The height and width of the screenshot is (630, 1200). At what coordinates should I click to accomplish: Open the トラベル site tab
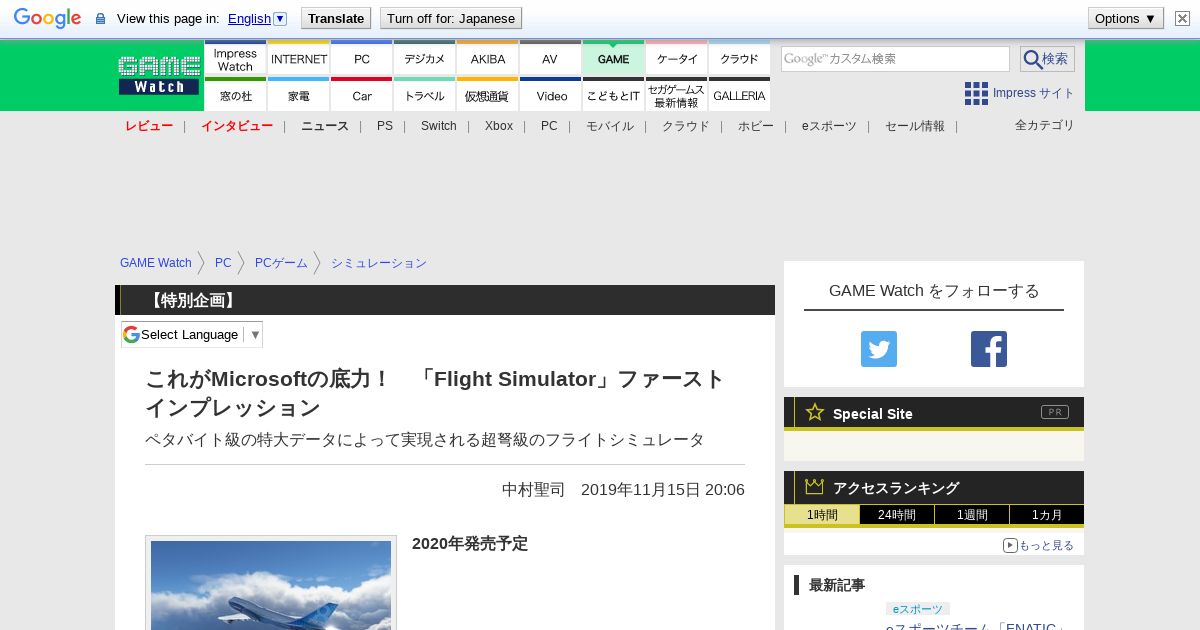(x=425, y=95)
